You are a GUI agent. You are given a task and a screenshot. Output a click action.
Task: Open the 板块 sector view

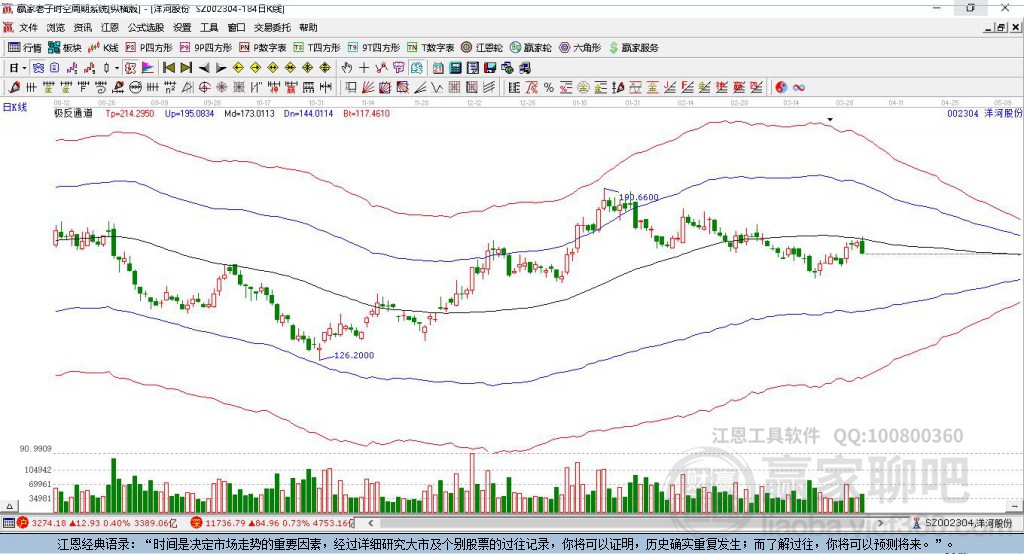pyautogui.click(x=64, y=48)
